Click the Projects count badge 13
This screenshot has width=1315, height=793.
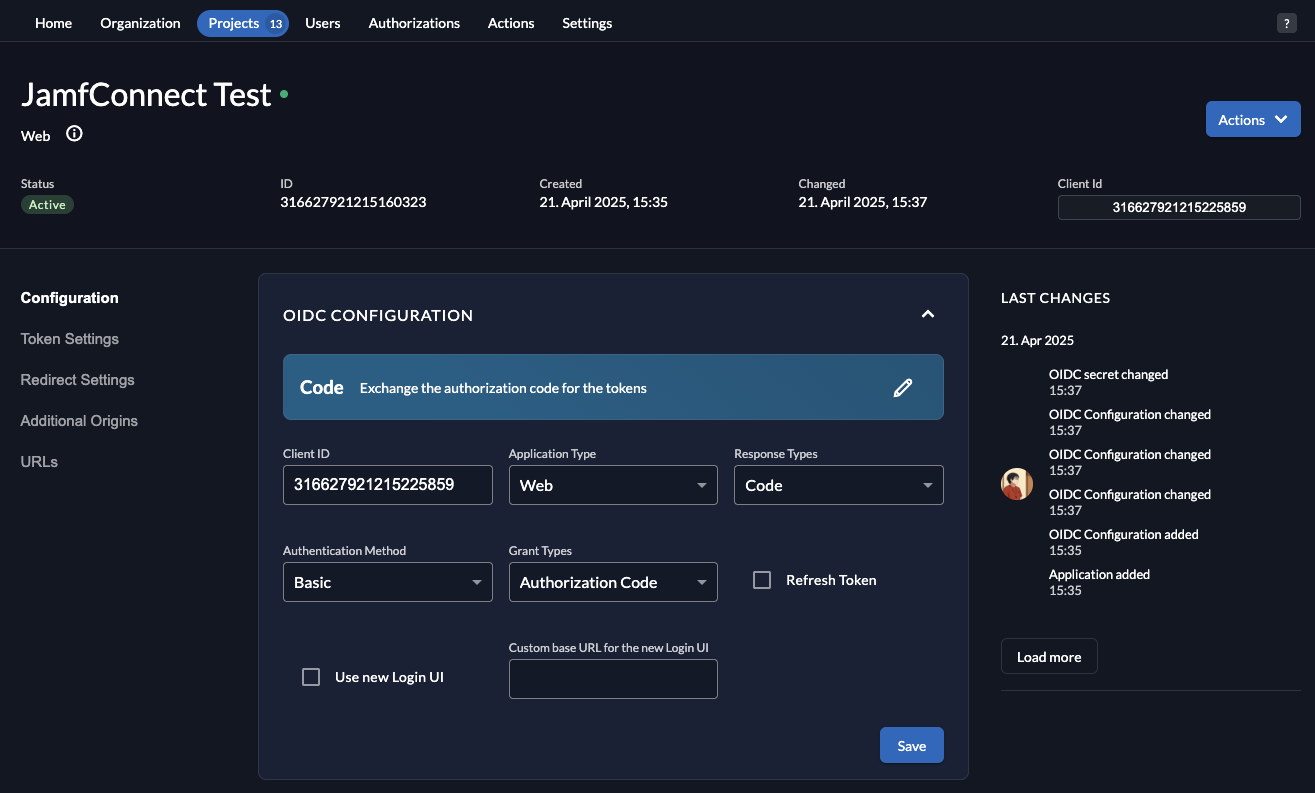[x=275, y=23]
